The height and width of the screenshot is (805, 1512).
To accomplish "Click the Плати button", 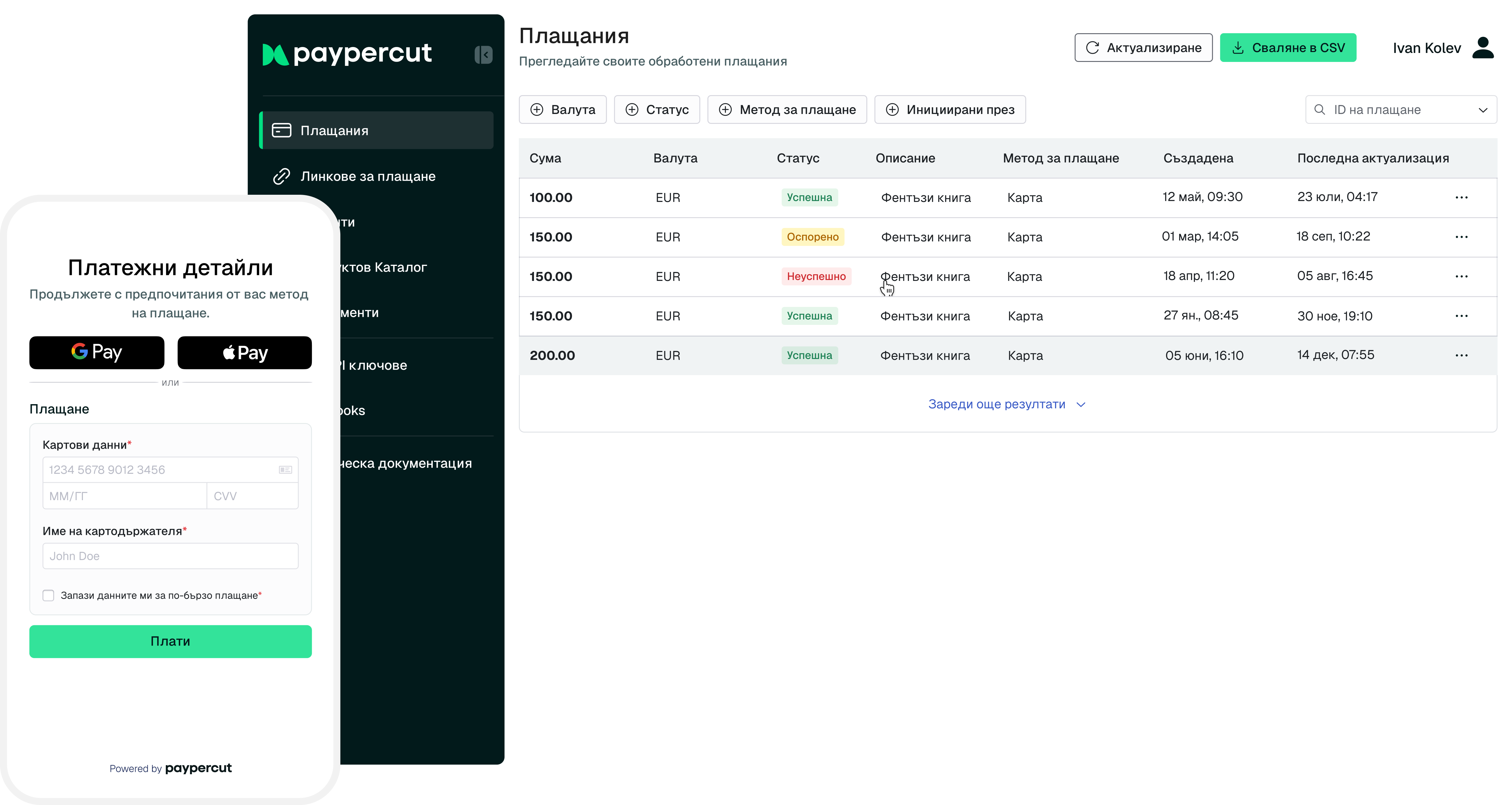I will point(170,641).
